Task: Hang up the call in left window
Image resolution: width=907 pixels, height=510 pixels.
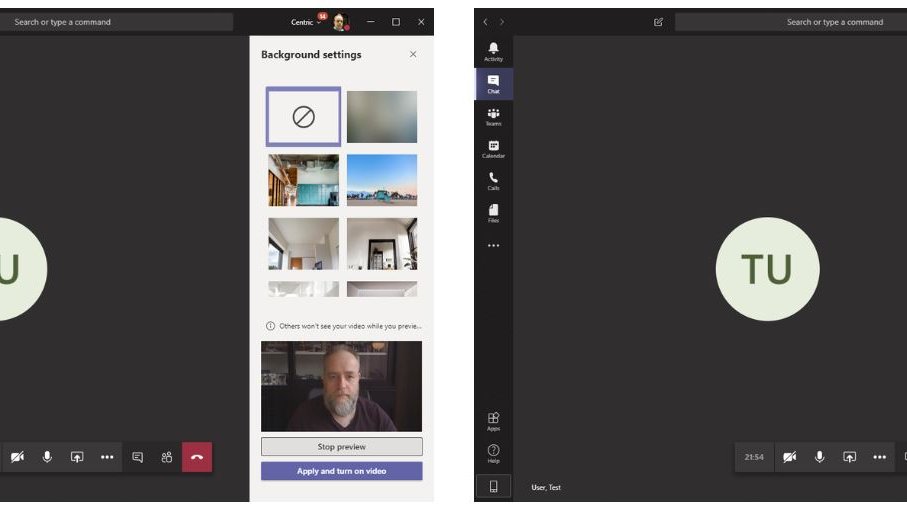Action: coord(197,457)
